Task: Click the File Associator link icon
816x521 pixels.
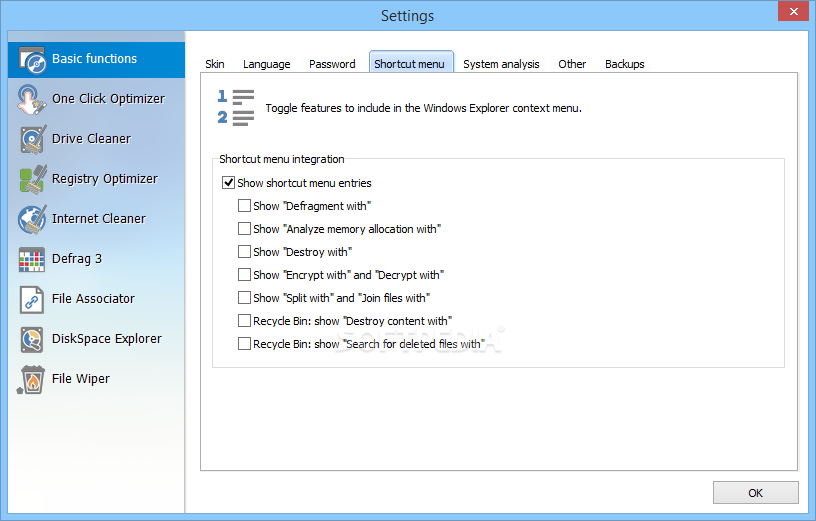Action: 32,299
